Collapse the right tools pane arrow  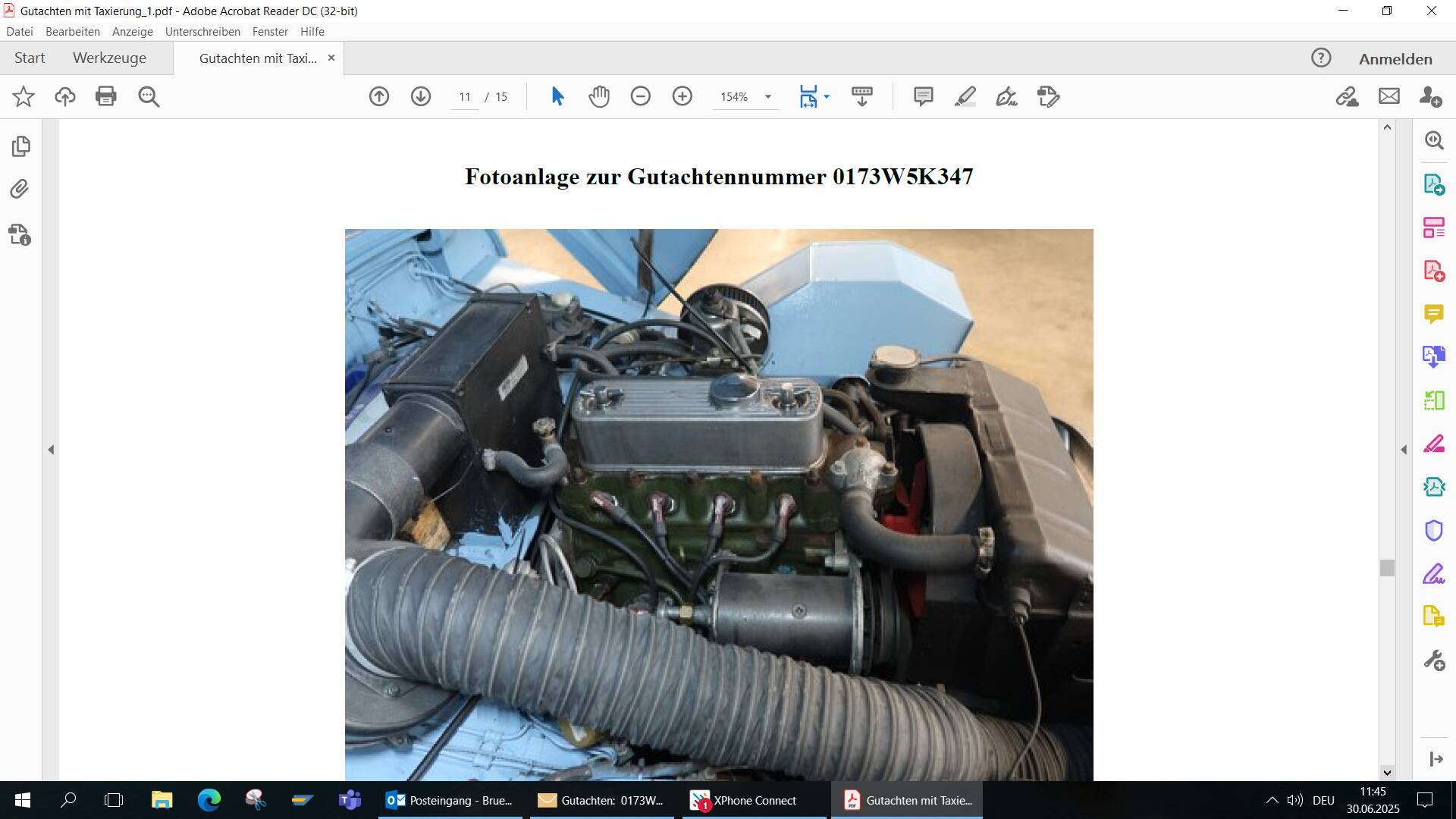pyautogui.click(x=1404, y=450)
